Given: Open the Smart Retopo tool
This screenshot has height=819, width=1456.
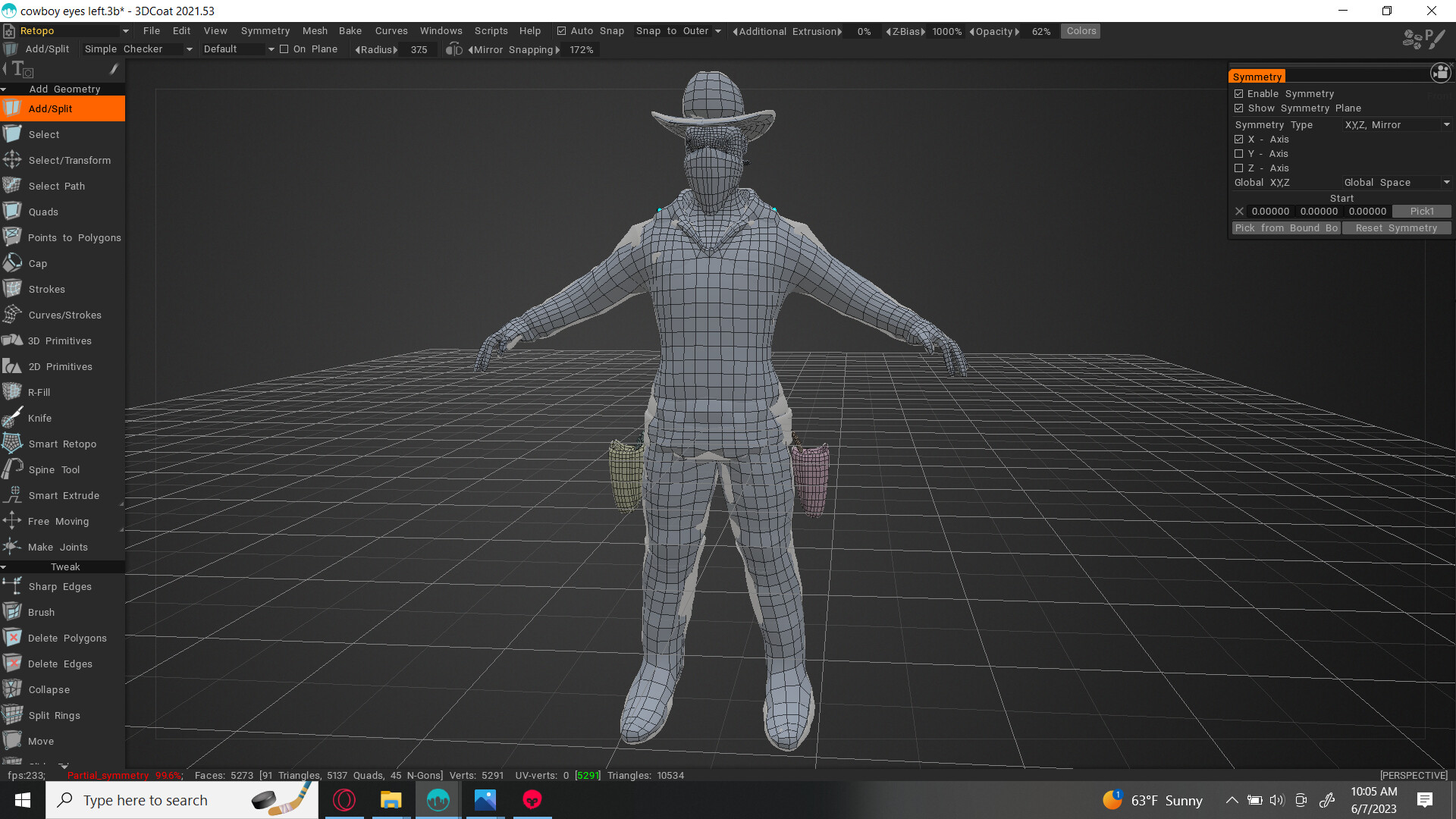Looking at the screenshot, I should (x=62, y=444).
